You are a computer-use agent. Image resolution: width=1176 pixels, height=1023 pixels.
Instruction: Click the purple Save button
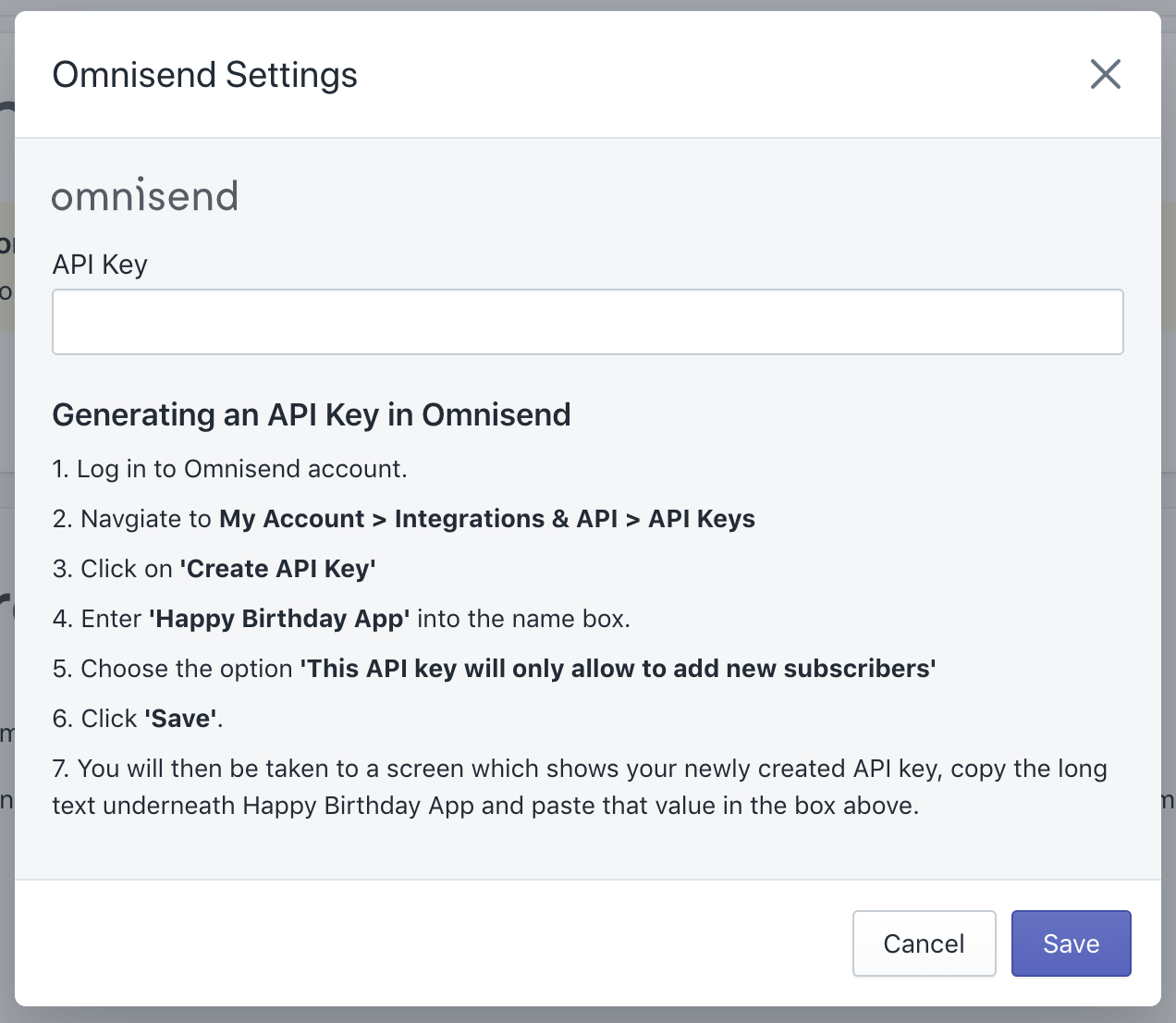pos(1071,943)
